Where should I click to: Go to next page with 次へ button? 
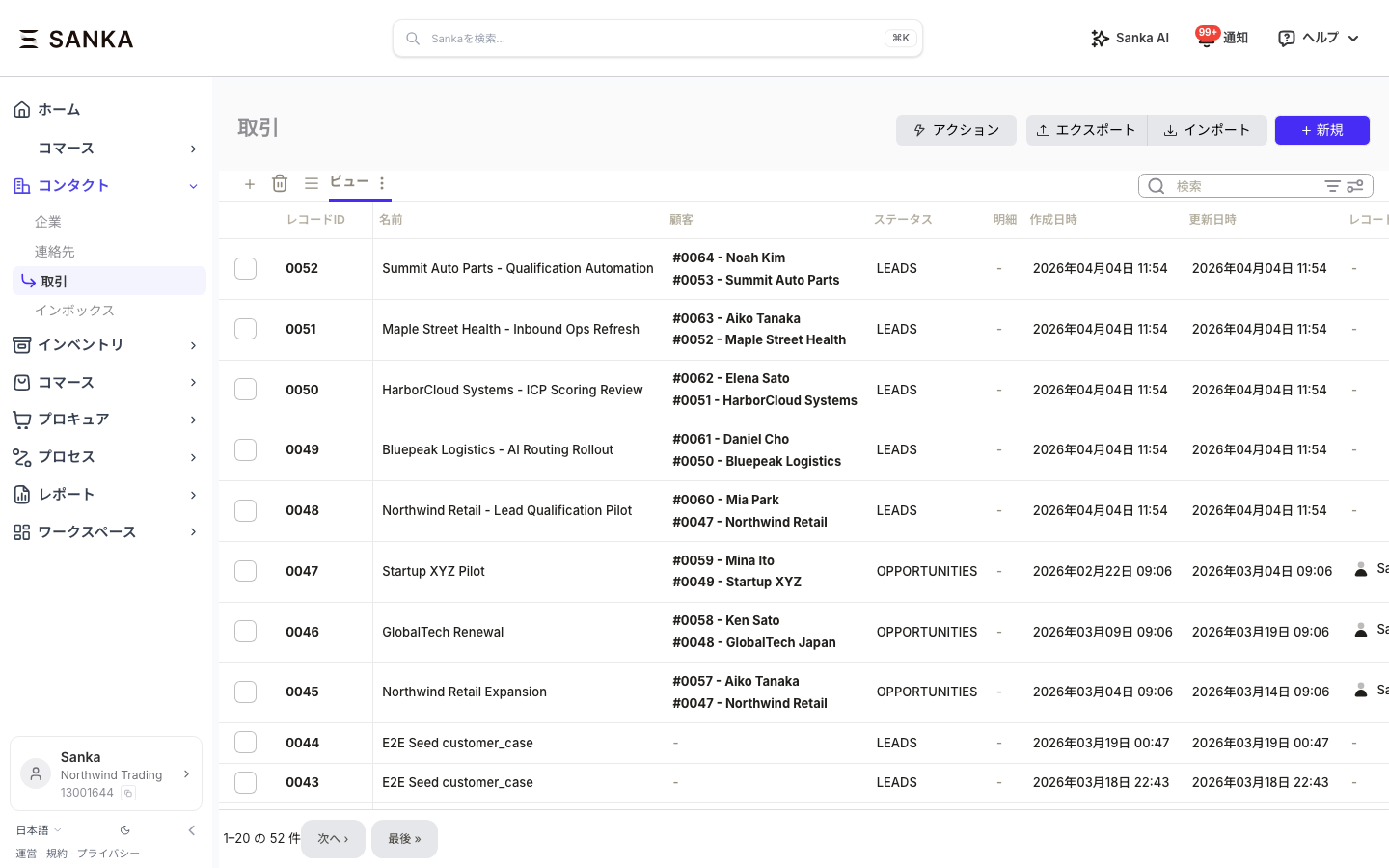click(333, 839)
